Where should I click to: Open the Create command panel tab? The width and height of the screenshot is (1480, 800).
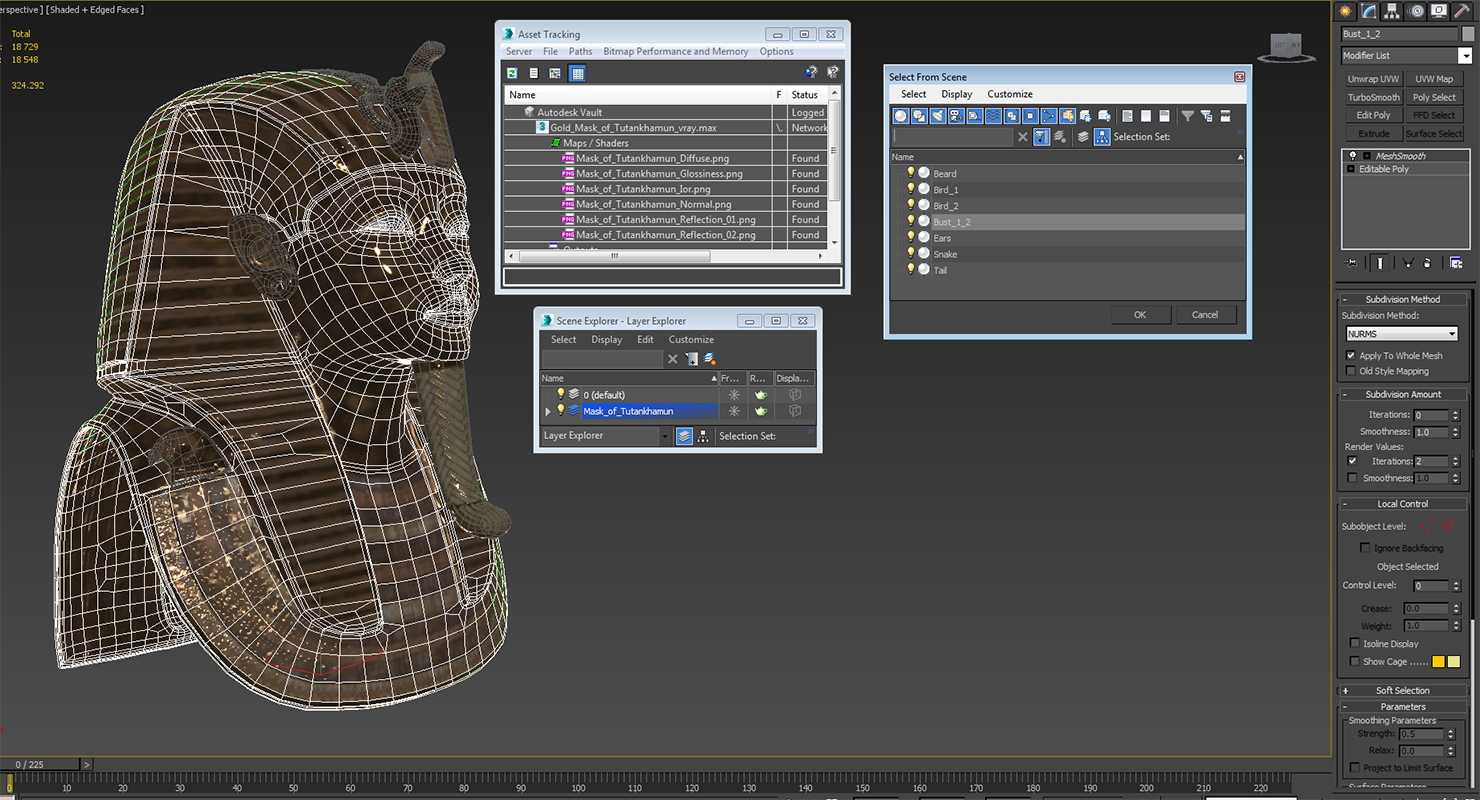pyautogui.click(x=1345, y=11)
